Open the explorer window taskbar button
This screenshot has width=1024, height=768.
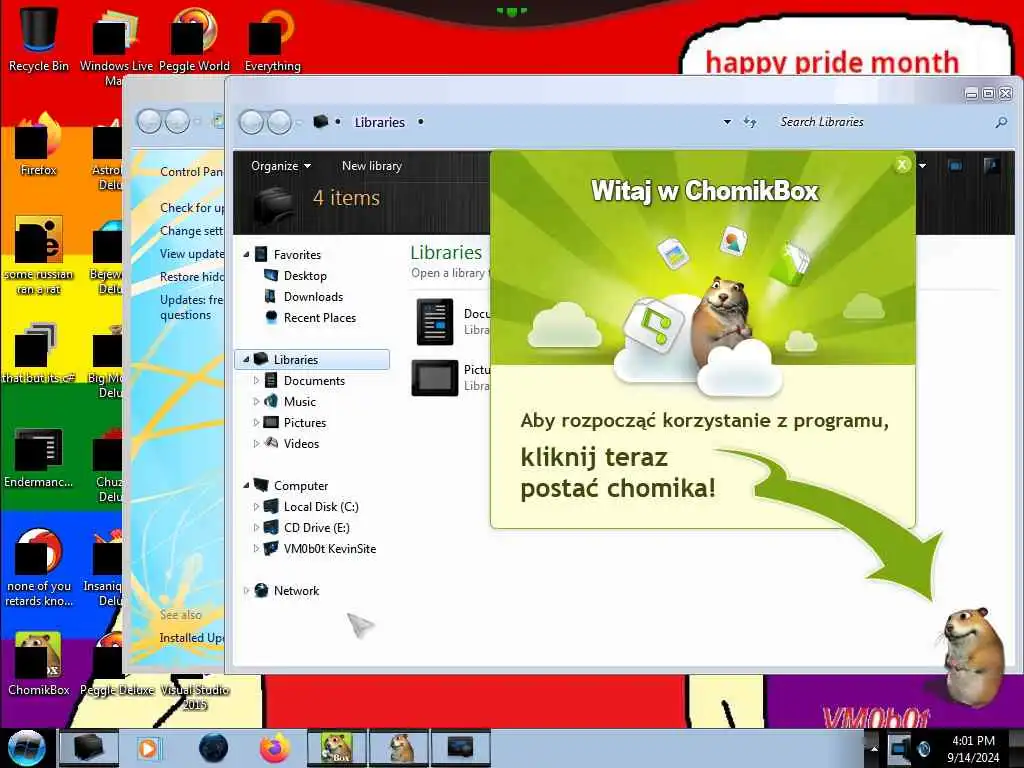coord(89,748)
